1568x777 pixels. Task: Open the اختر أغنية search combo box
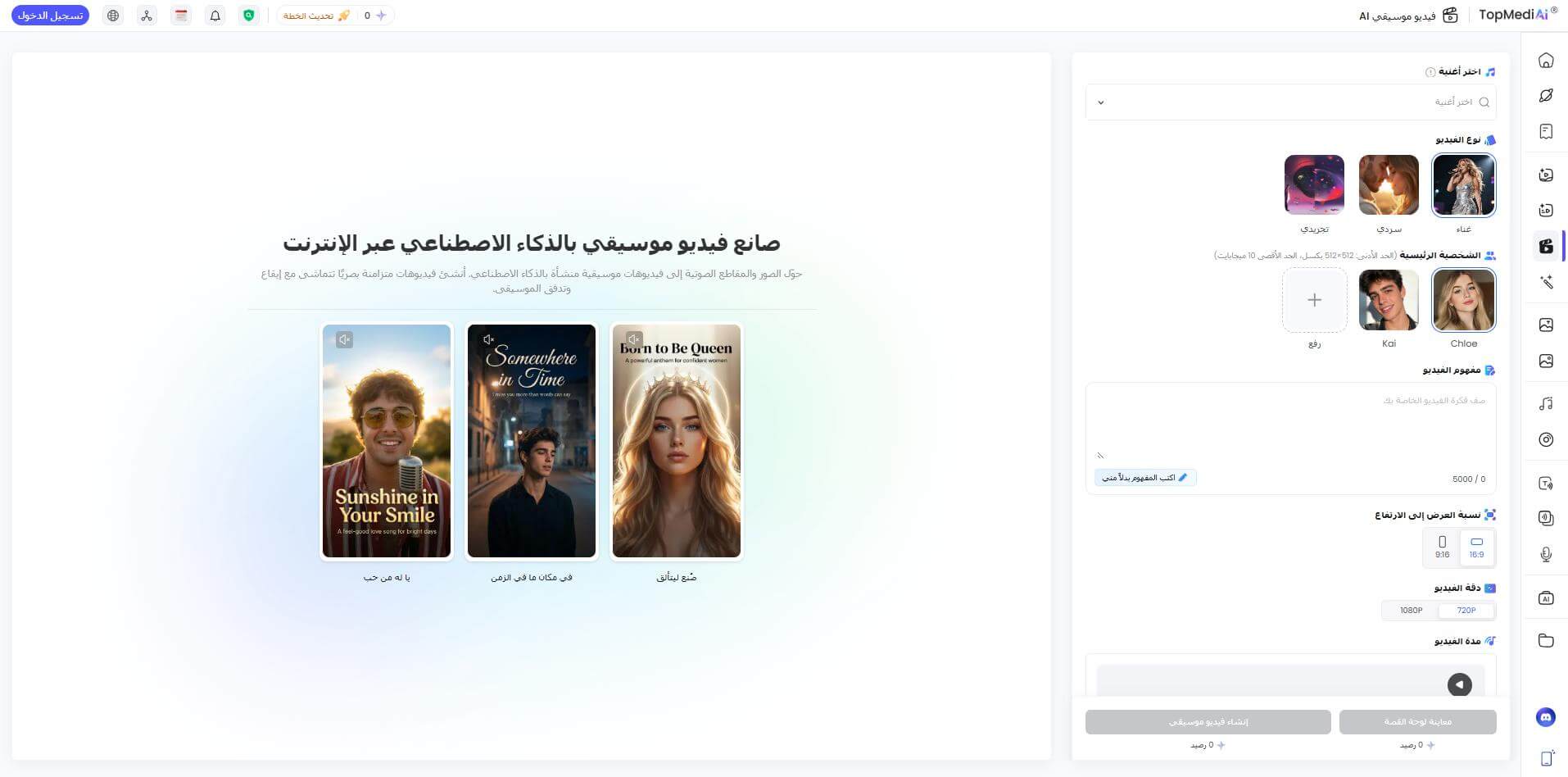[1290, 102]
